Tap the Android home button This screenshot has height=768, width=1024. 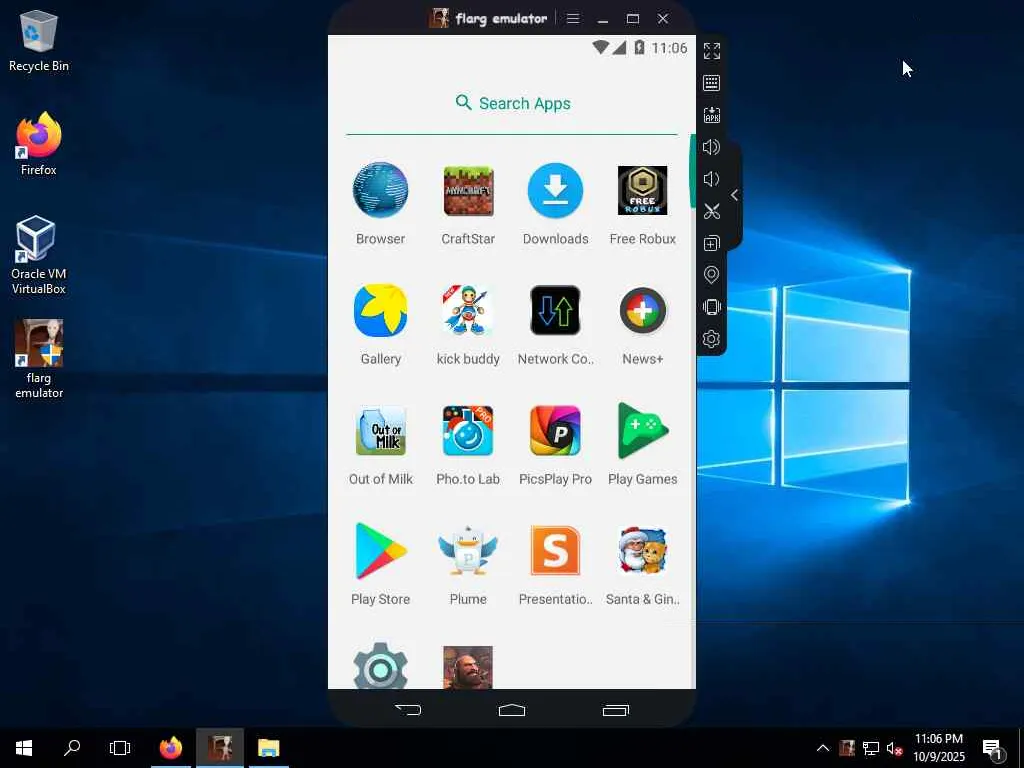[512, 710]
